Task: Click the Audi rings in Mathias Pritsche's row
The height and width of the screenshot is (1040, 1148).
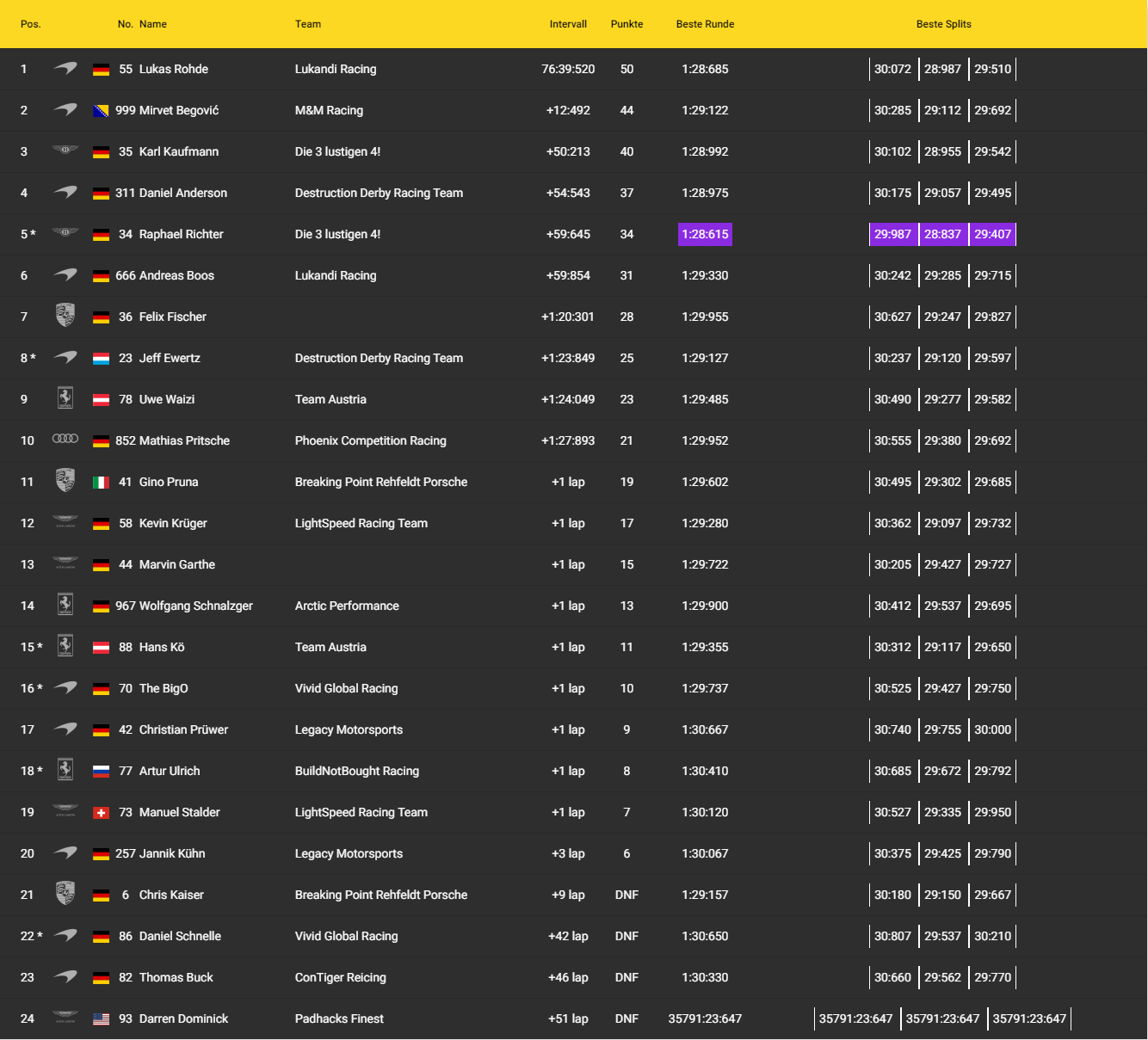Action: [65, 440]
